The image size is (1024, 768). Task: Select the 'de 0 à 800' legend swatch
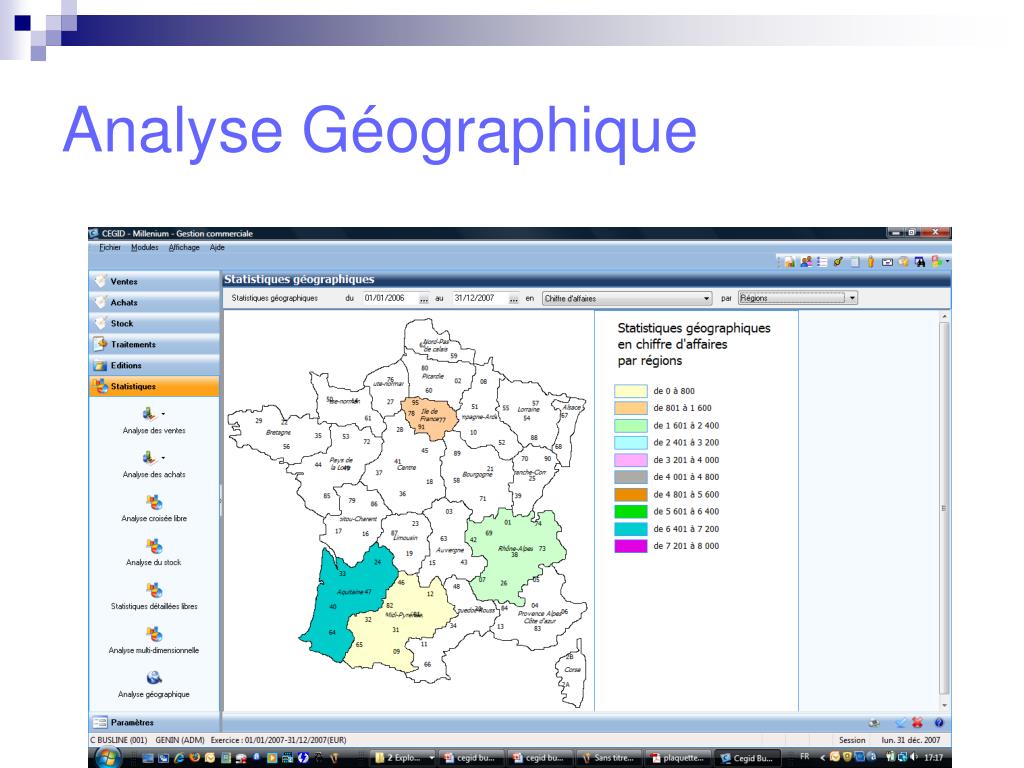(631, 391)
